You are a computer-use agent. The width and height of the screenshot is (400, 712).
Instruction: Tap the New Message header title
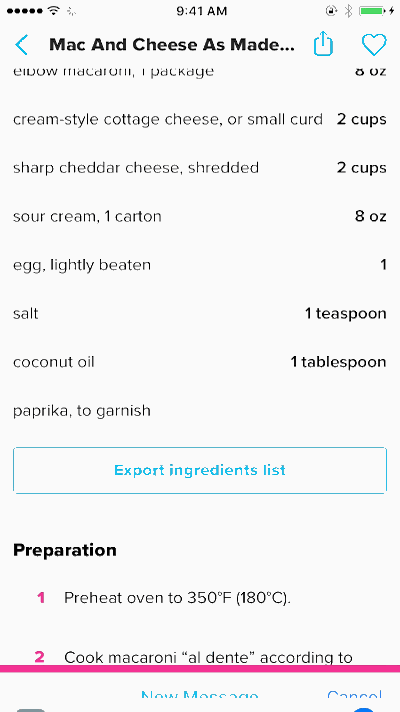click(x=199, y=696)
